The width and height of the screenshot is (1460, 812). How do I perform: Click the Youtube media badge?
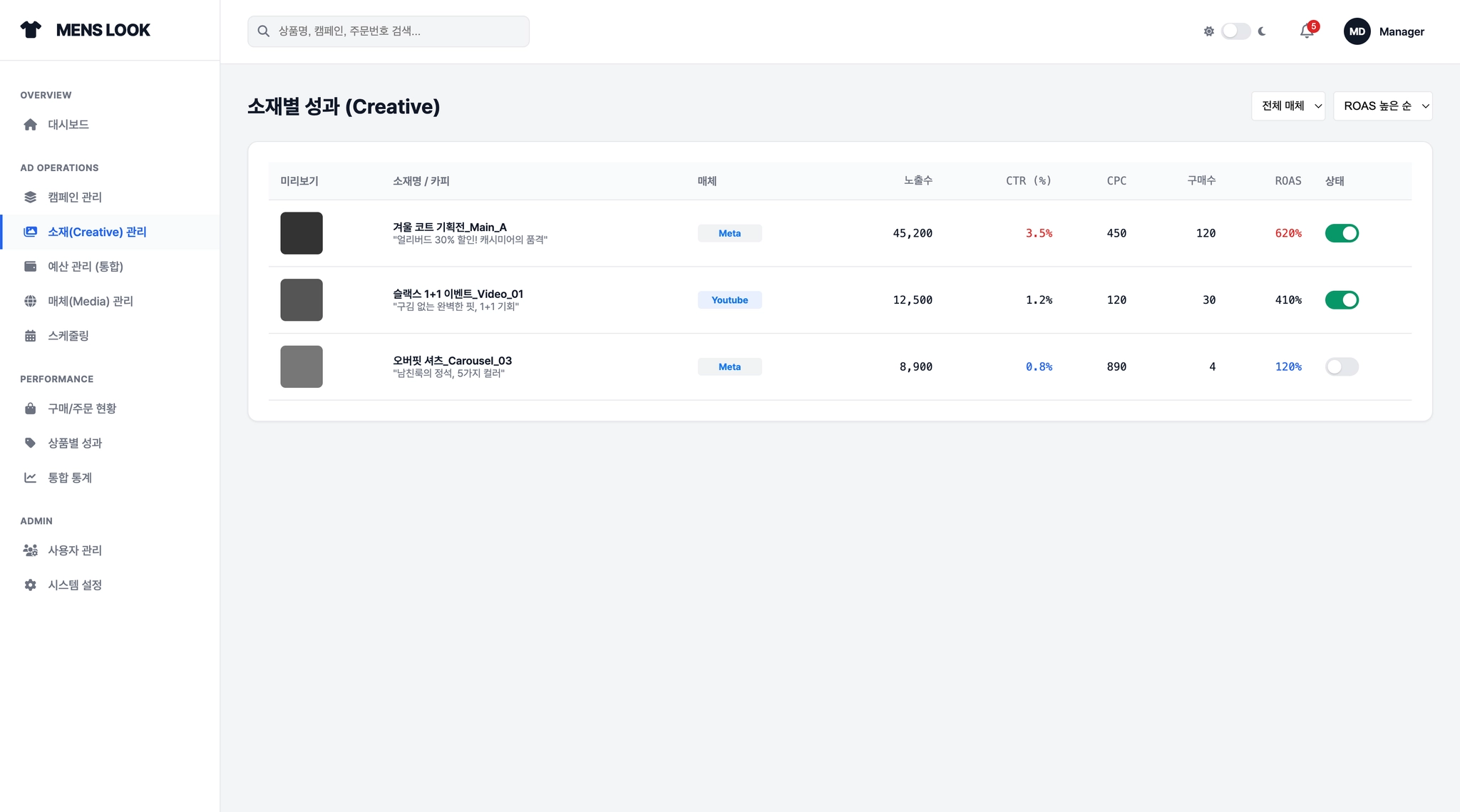click(x=729, y=300)
